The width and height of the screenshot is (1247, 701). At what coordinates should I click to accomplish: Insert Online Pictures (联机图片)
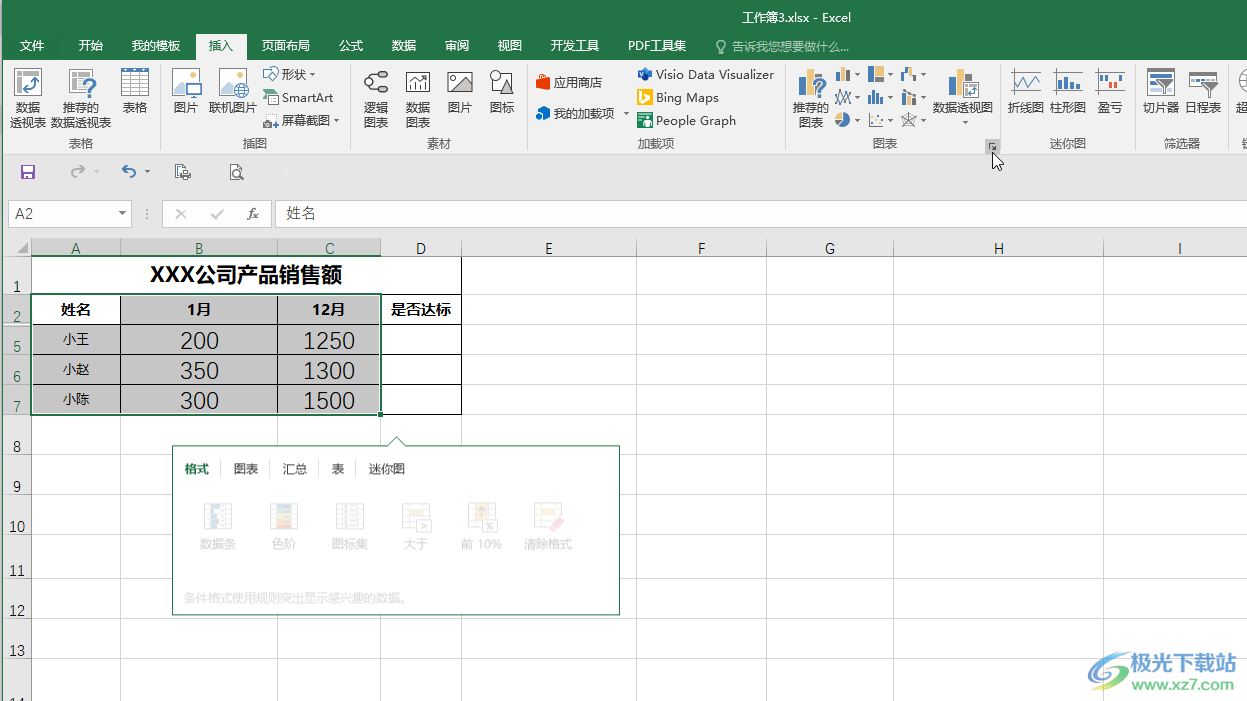[233, 91]
